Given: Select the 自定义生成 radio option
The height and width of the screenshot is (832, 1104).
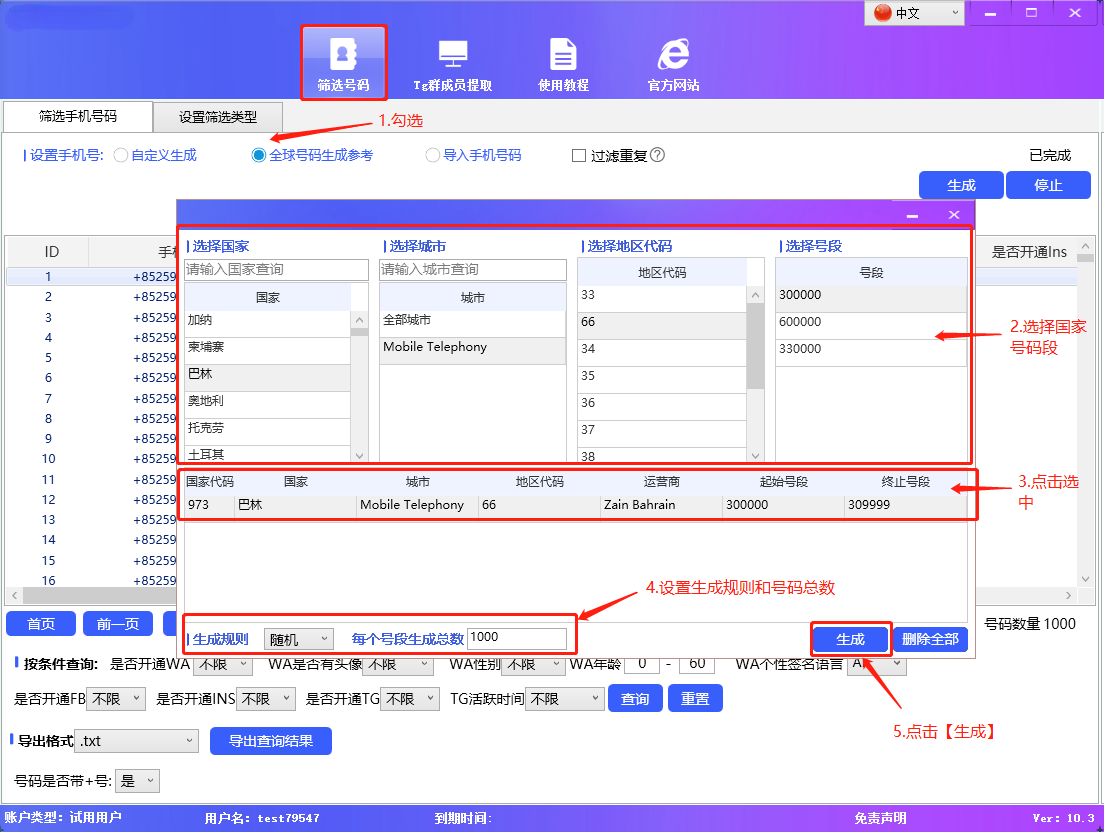Looking at the screenshot, I should coord(121,155).
